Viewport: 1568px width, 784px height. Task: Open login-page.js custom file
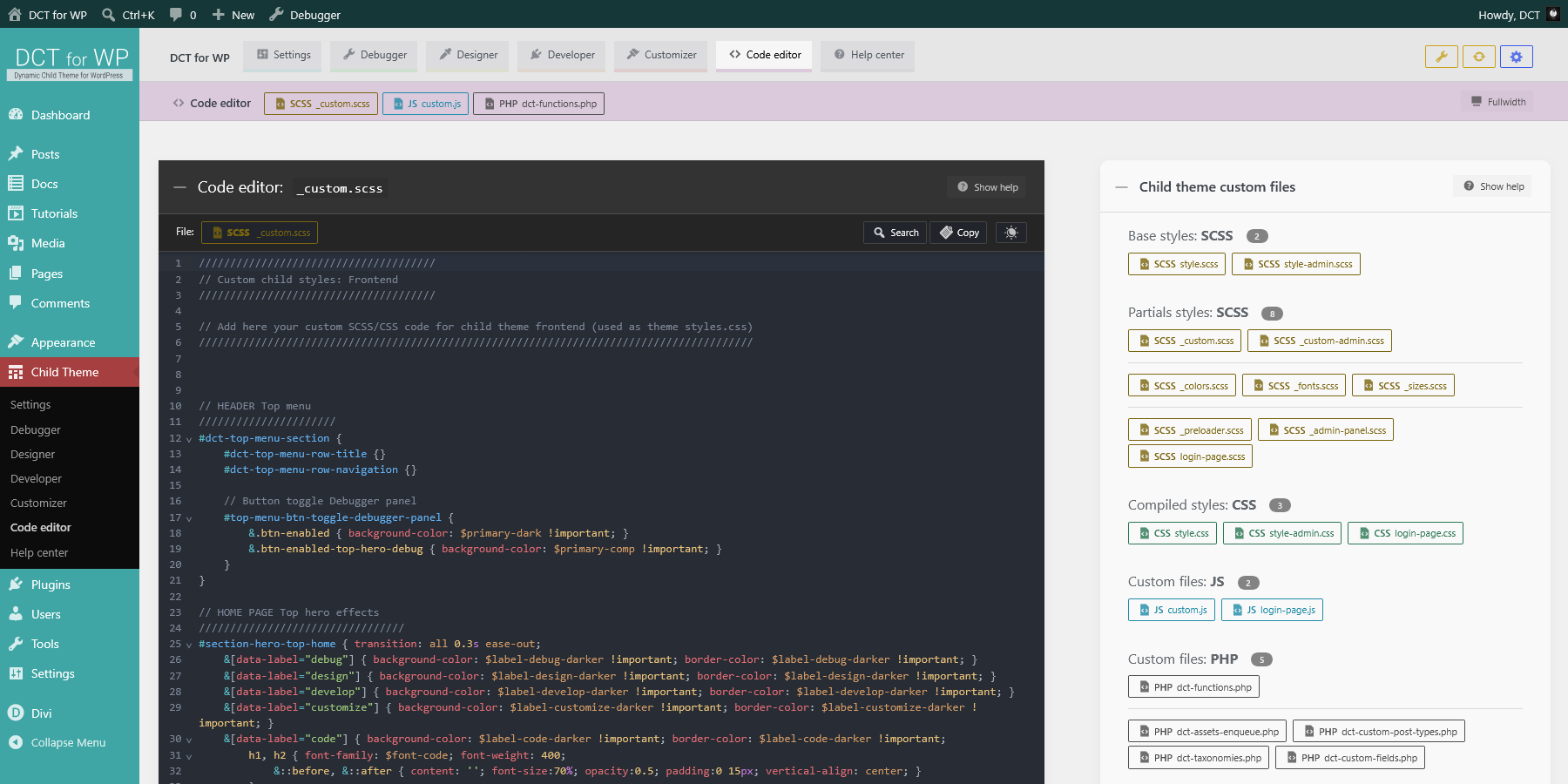pyautogui.click(x=1272, y=610)
